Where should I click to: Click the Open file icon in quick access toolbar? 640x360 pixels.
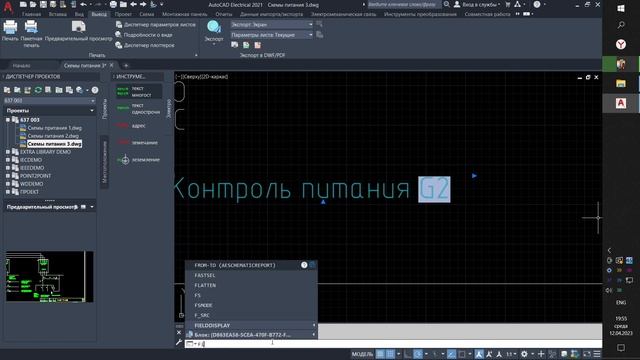(33, 4)
